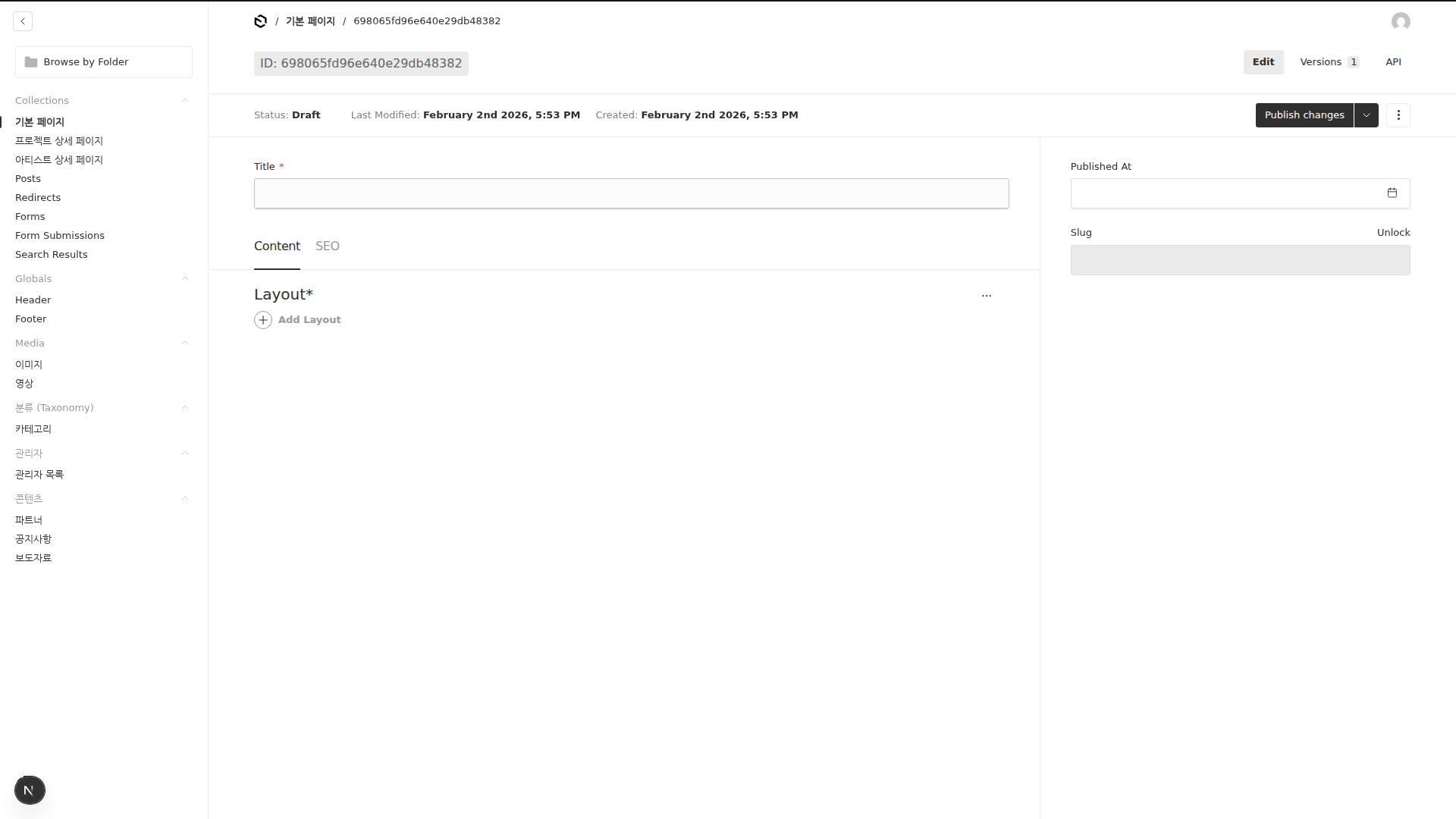Switch to the API view tab
Viewport: 1456px width, 819px height.
[1393, 62]
